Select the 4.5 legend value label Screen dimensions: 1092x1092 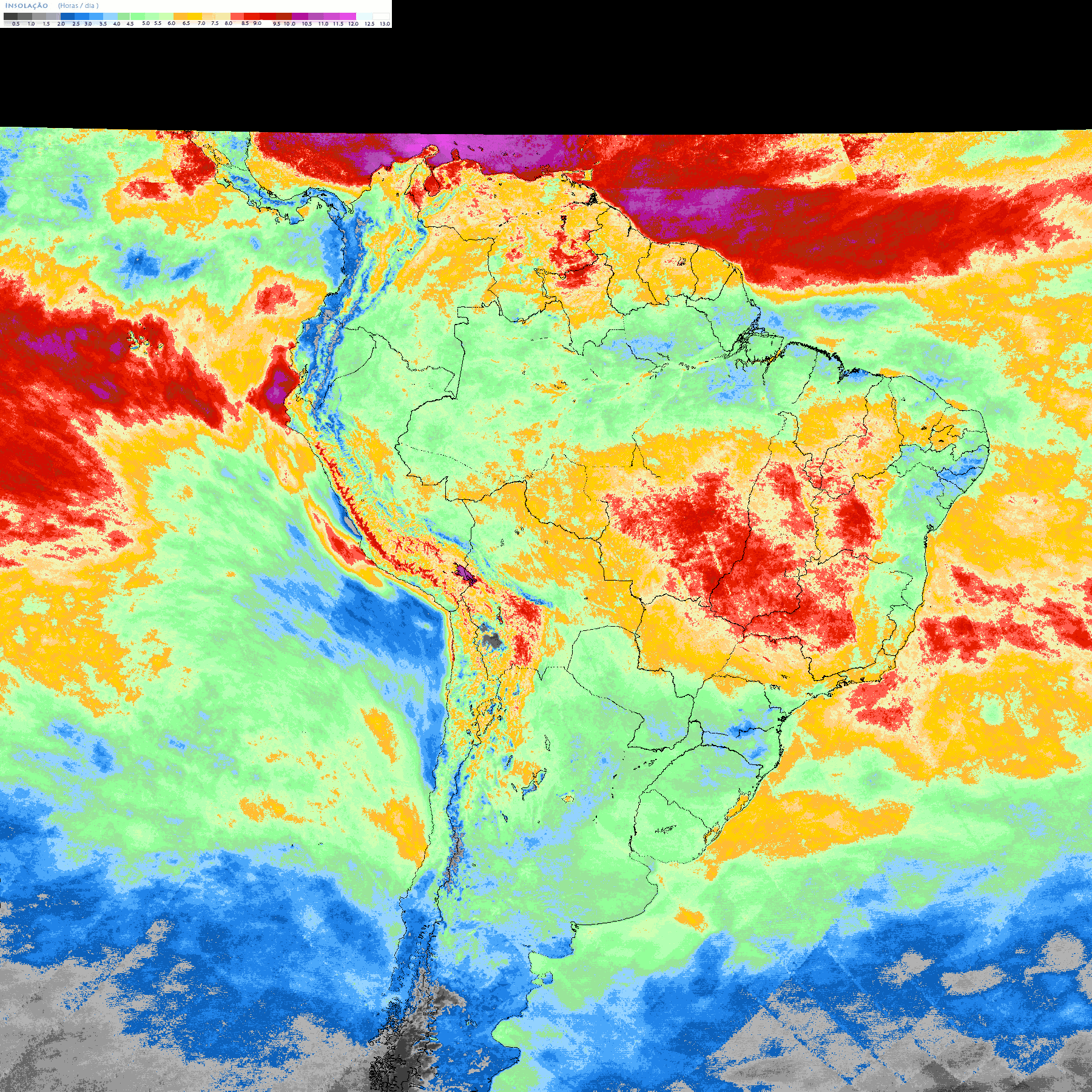click(x=130, y=24)
